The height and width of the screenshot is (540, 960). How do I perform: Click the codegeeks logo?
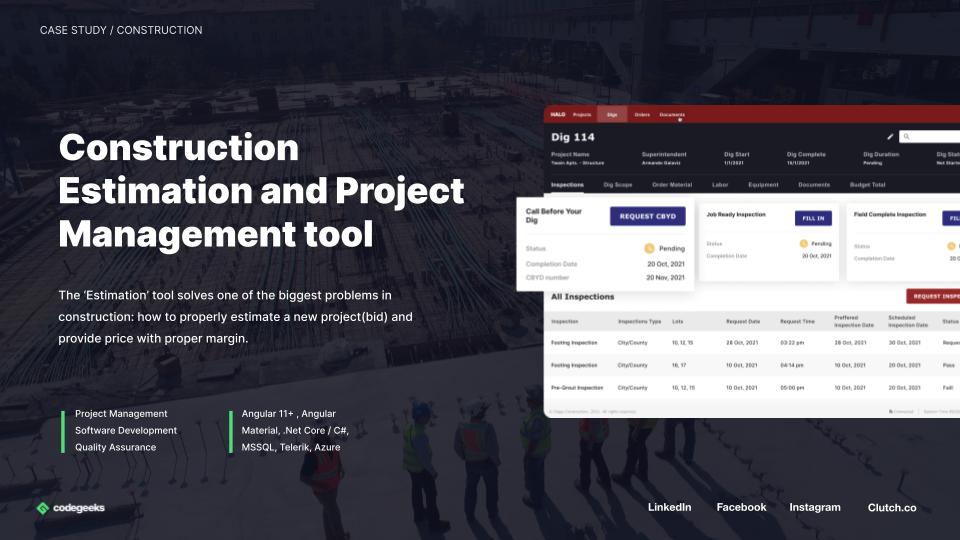tap(70, 508)
